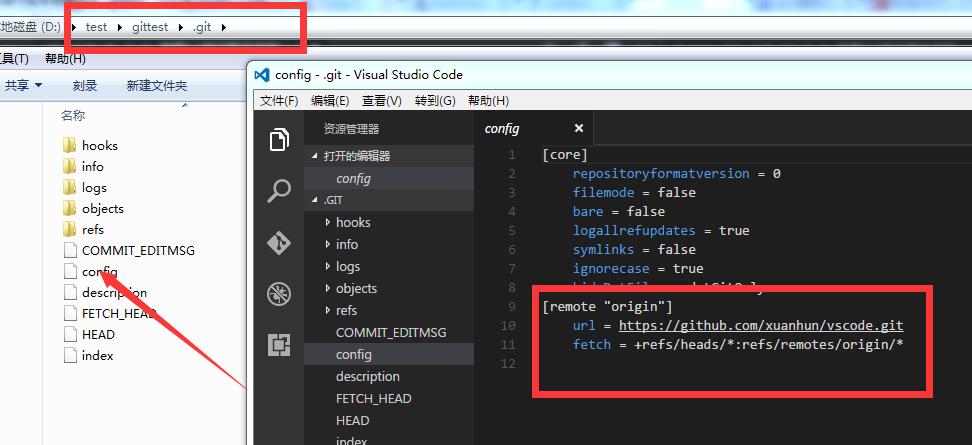
Task: Select COMMIT_EDITMSG in VS Code file tree
Action: click(x=391, y=332)
